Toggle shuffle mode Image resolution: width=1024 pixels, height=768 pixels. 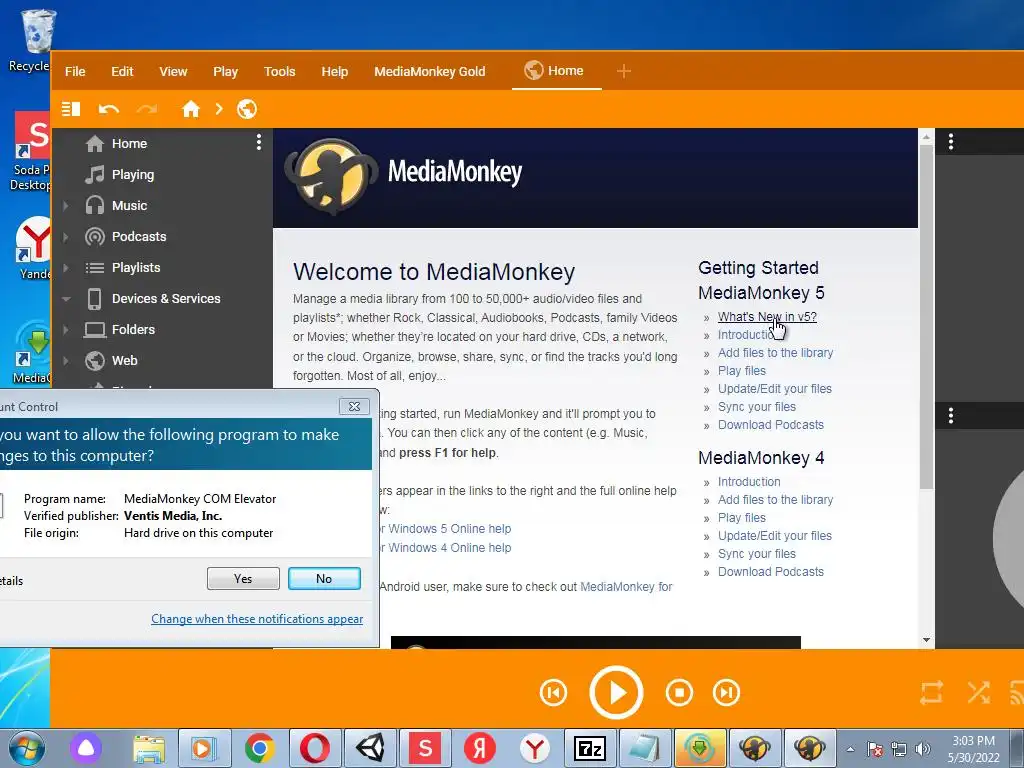coord(978,693)
